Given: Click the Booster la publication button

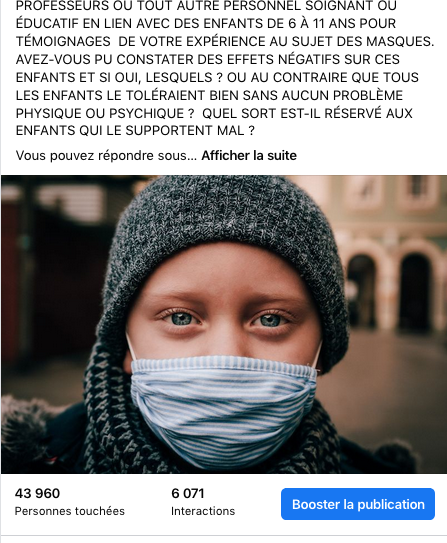Looking at the screenshot, I should click(358, 504).
